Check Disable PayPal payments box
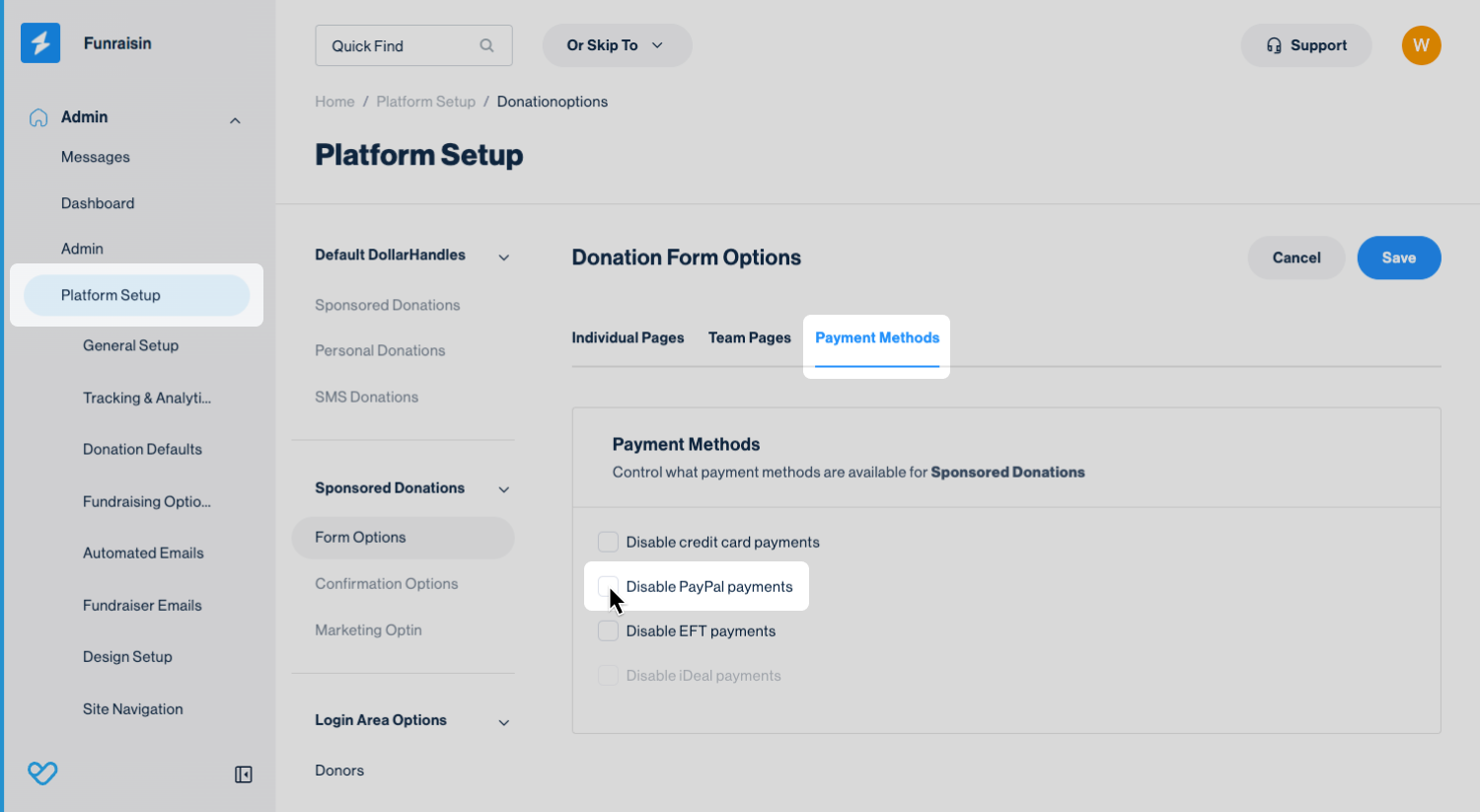This screenshot has width=1480, height=812. (x=608, y=586)
